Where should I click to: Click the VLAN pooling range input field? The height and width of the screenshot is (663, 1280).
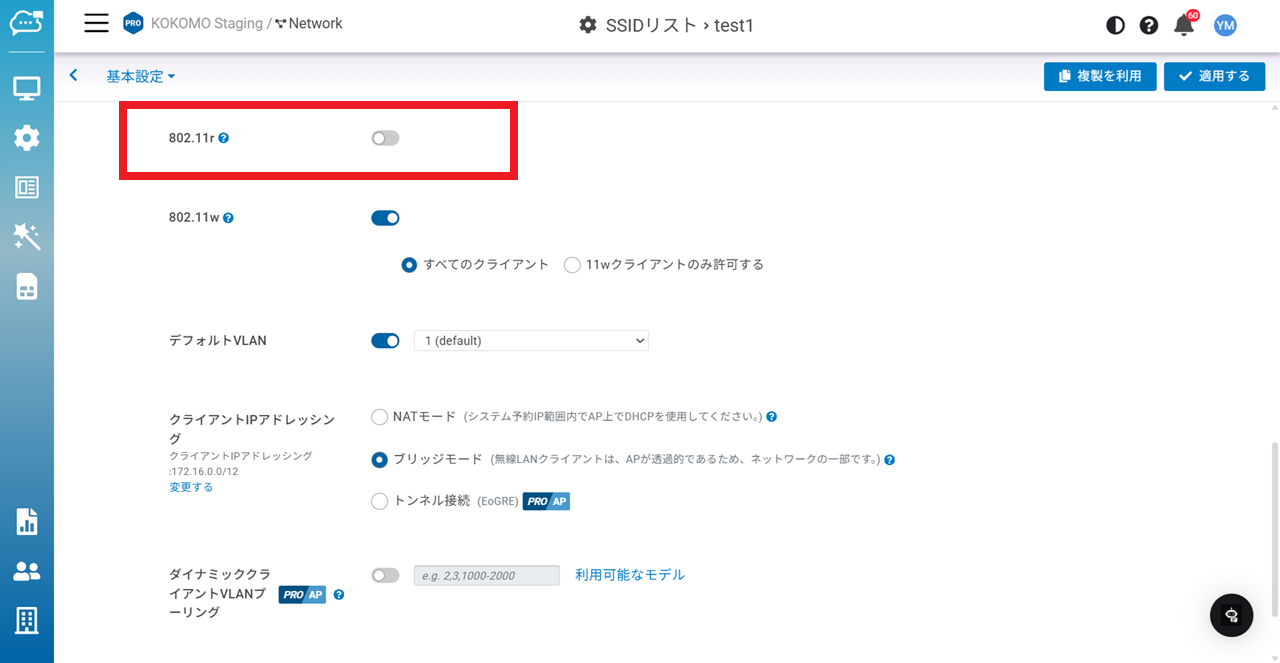(486, 575)
